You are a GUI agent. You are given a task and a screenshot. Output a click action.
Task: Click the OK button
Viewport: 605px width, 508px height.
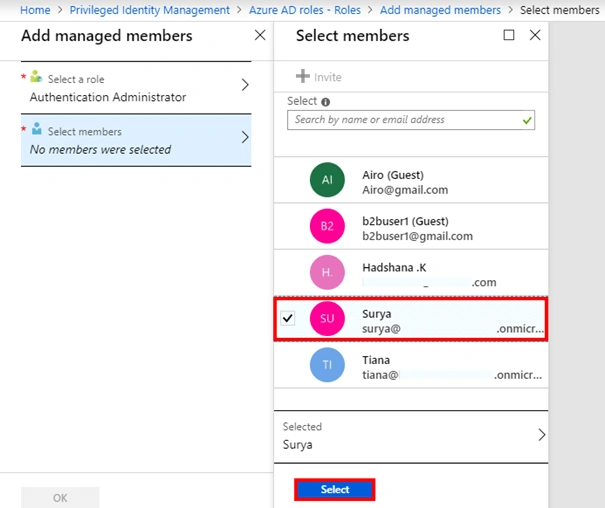[x=60, y=498]
